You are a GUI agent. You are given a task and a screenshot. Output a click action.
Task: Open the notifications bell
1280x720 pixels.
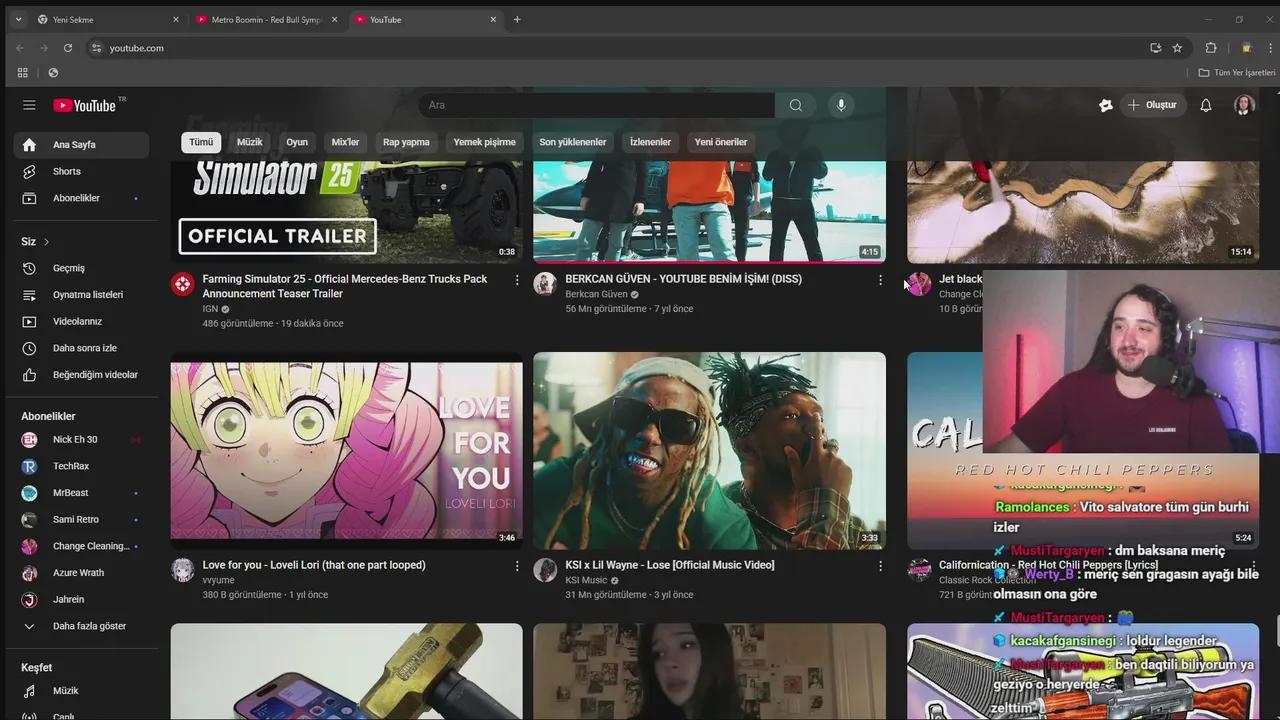coord(1206,105)
